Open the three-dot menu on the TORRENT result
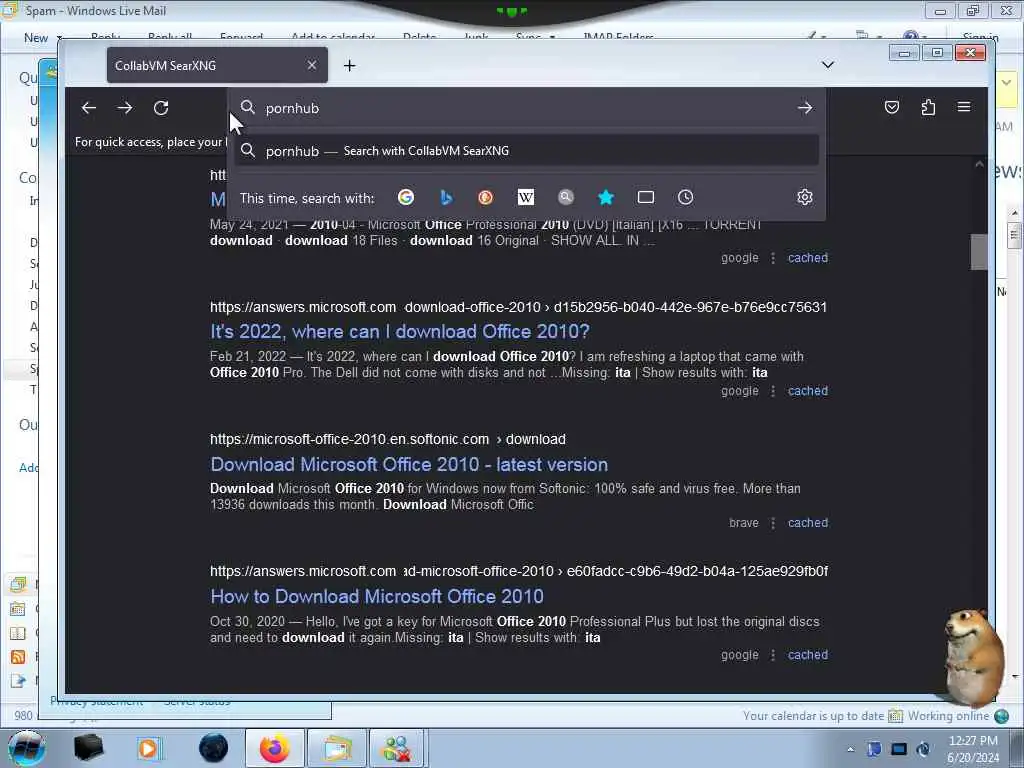 coord(773,258)
